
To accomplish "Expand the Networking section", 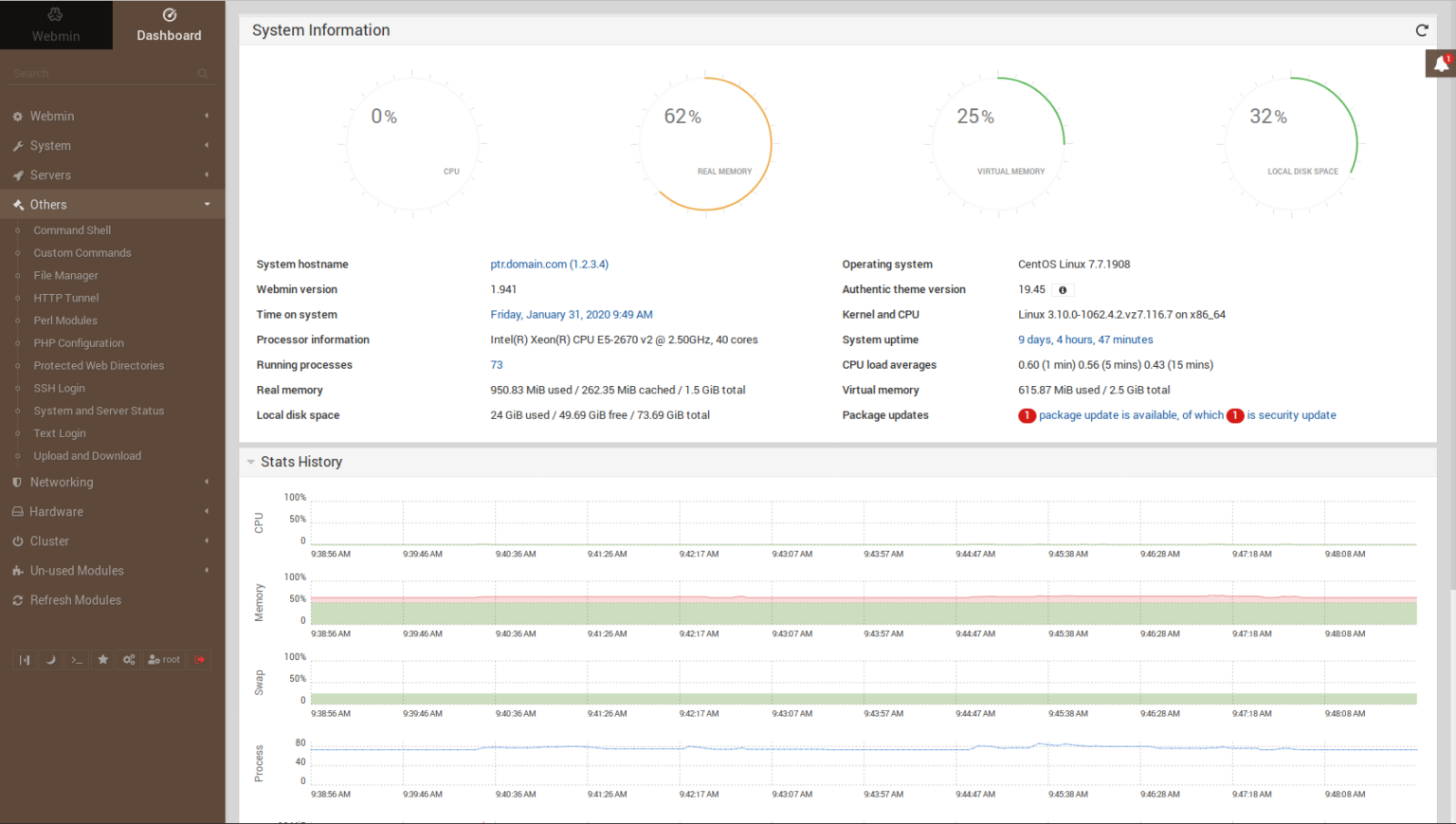I will 59,482.
